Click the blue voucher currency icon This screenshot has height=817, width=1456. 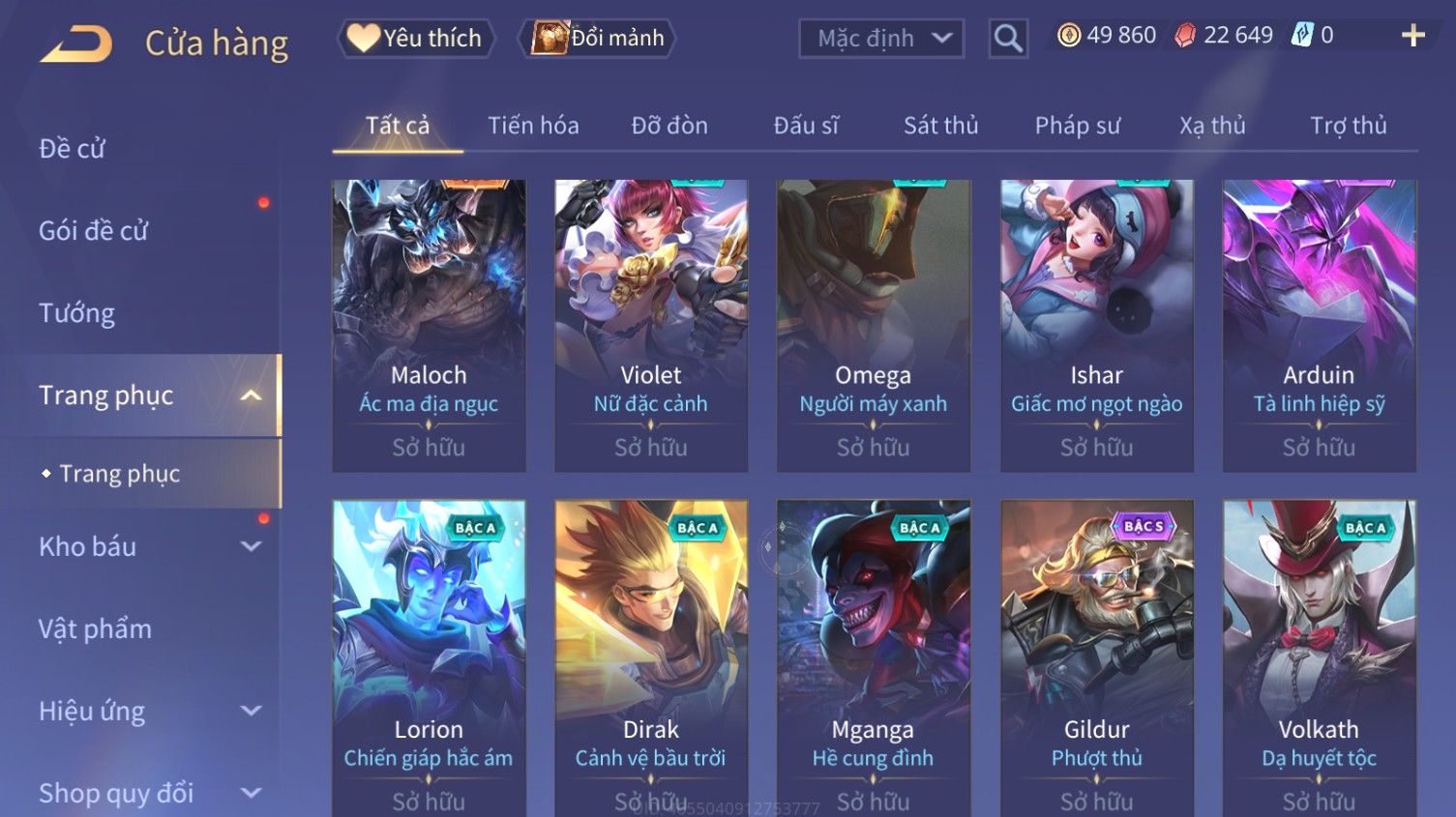pyautogui.click(x=1302, y=36)
